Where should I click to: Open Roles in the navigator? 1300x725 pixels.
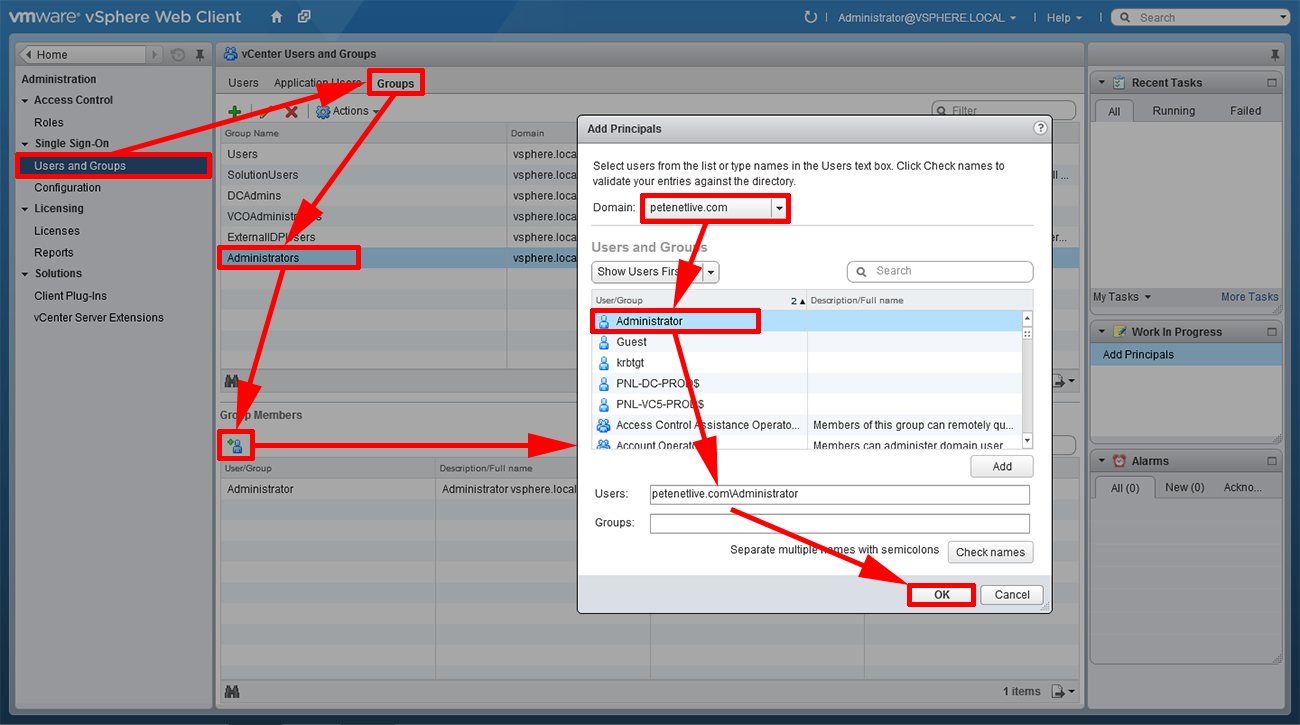(49, 123)
